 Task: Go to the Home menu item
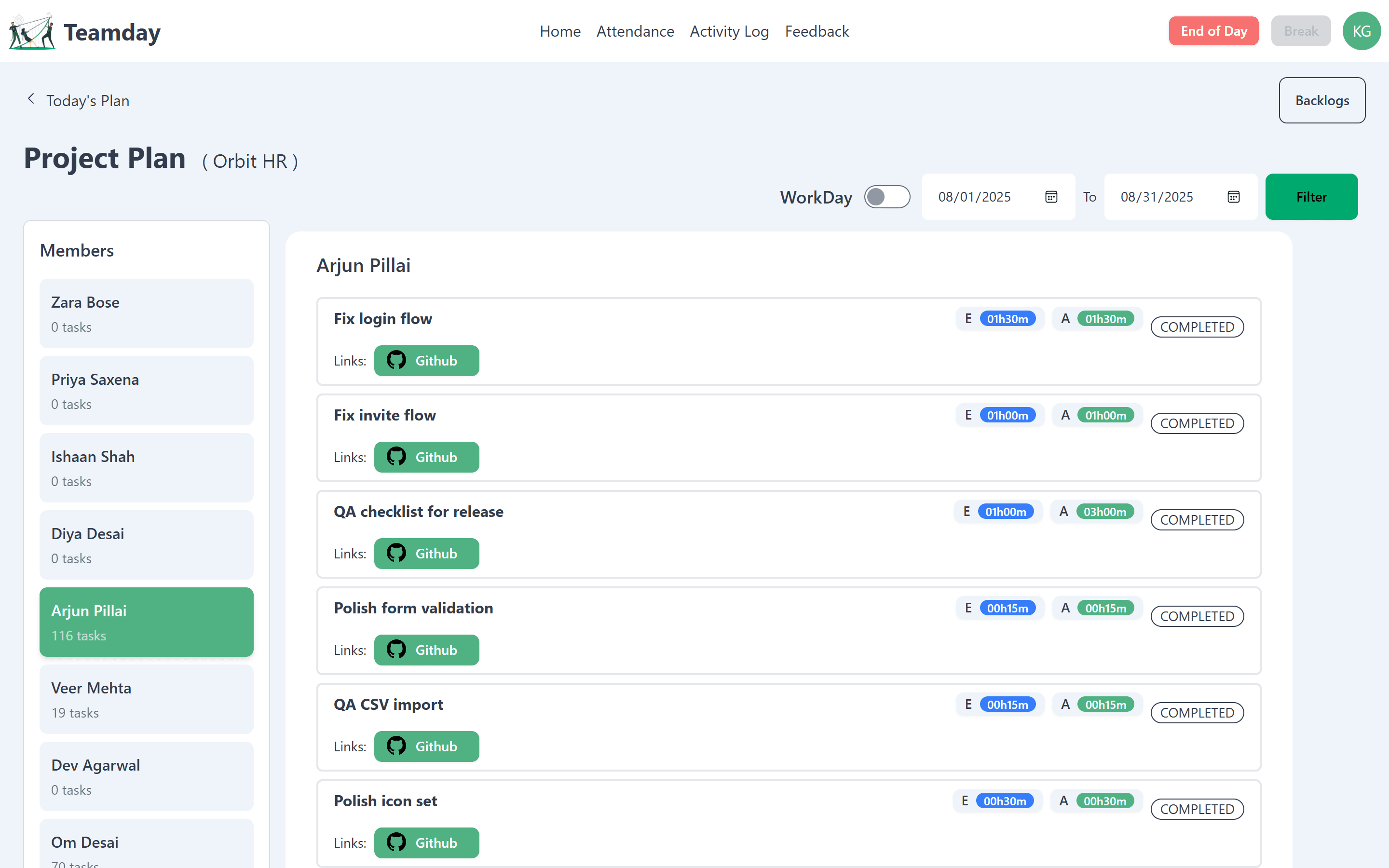pos(560,31)
